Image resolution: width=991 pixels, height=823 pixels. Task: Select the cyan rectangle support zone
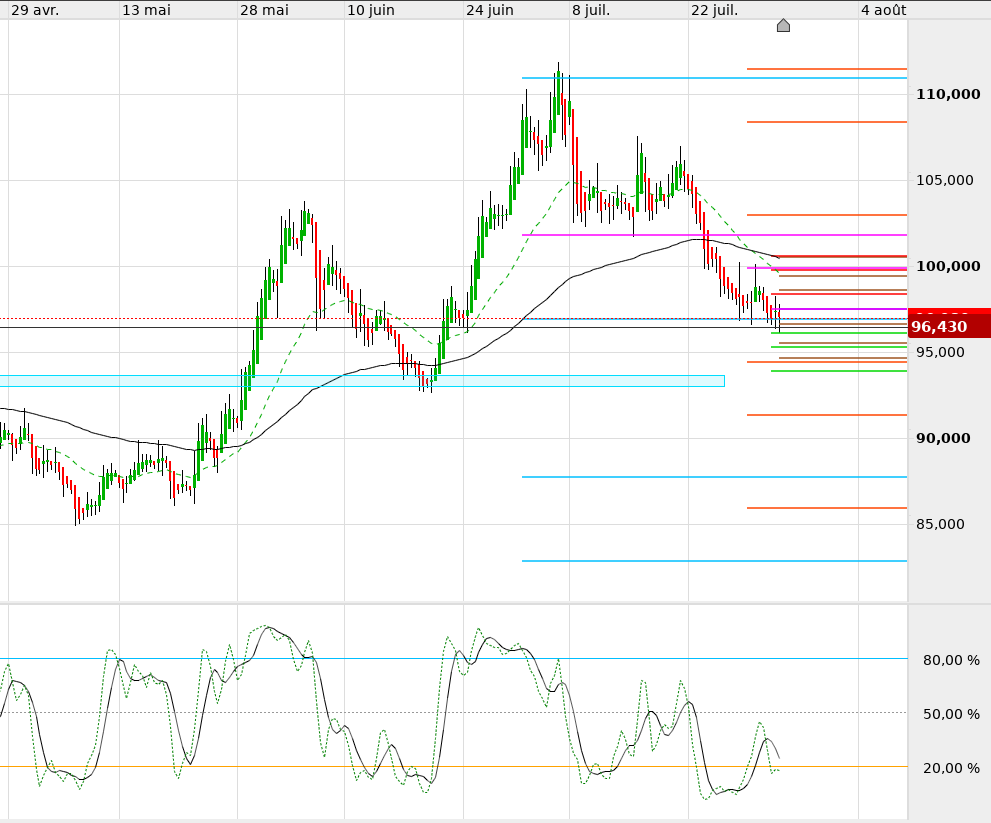[362, 381]
